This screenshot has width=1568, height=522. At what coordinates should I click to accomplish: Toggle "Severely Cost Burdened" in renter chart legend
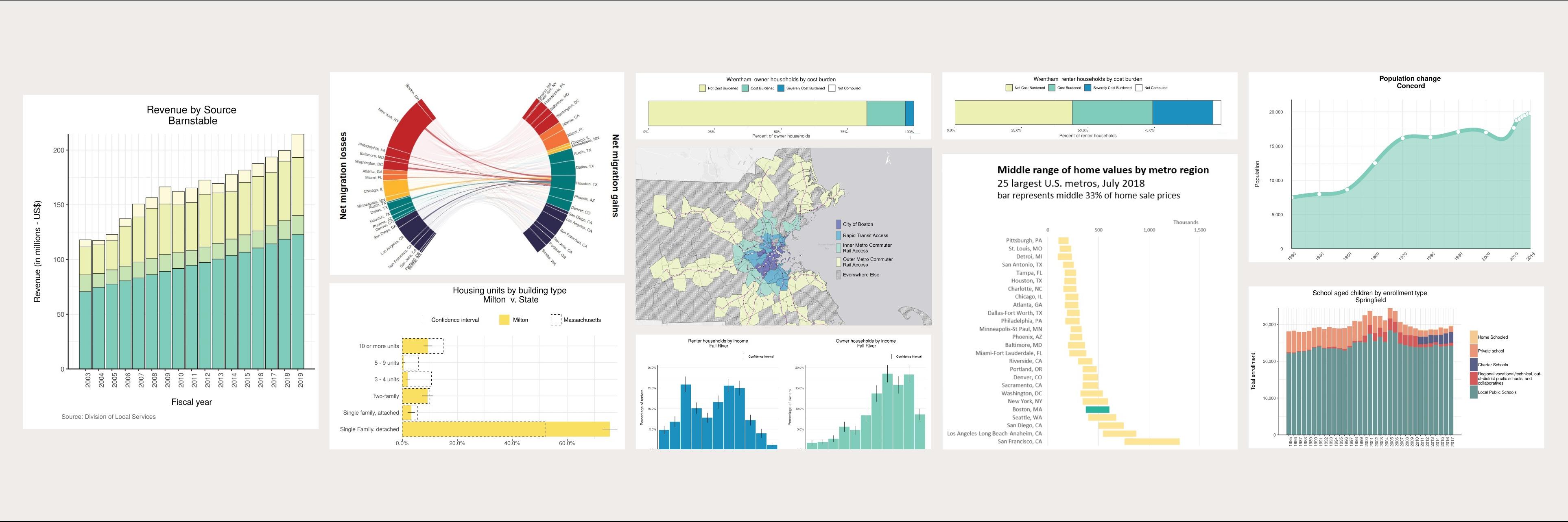(x=1088, y=87)
